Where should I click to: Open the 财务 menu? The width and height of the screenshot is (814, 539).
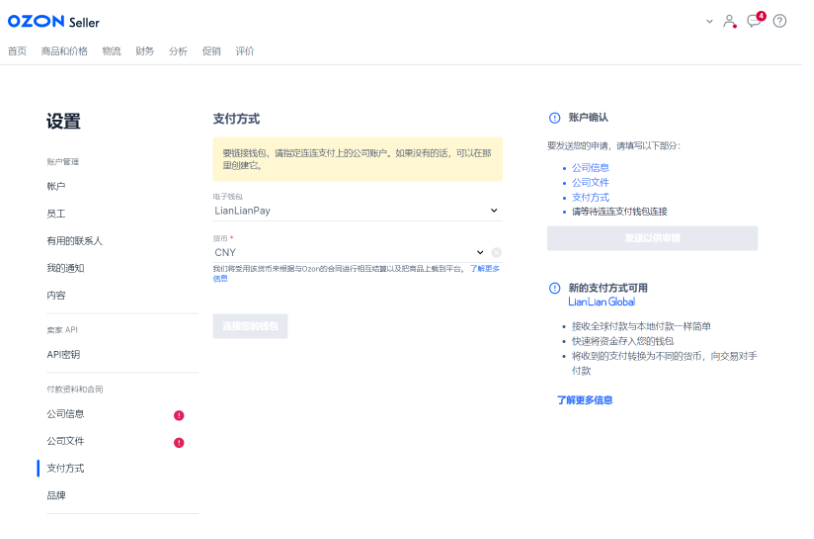[145, 51]
